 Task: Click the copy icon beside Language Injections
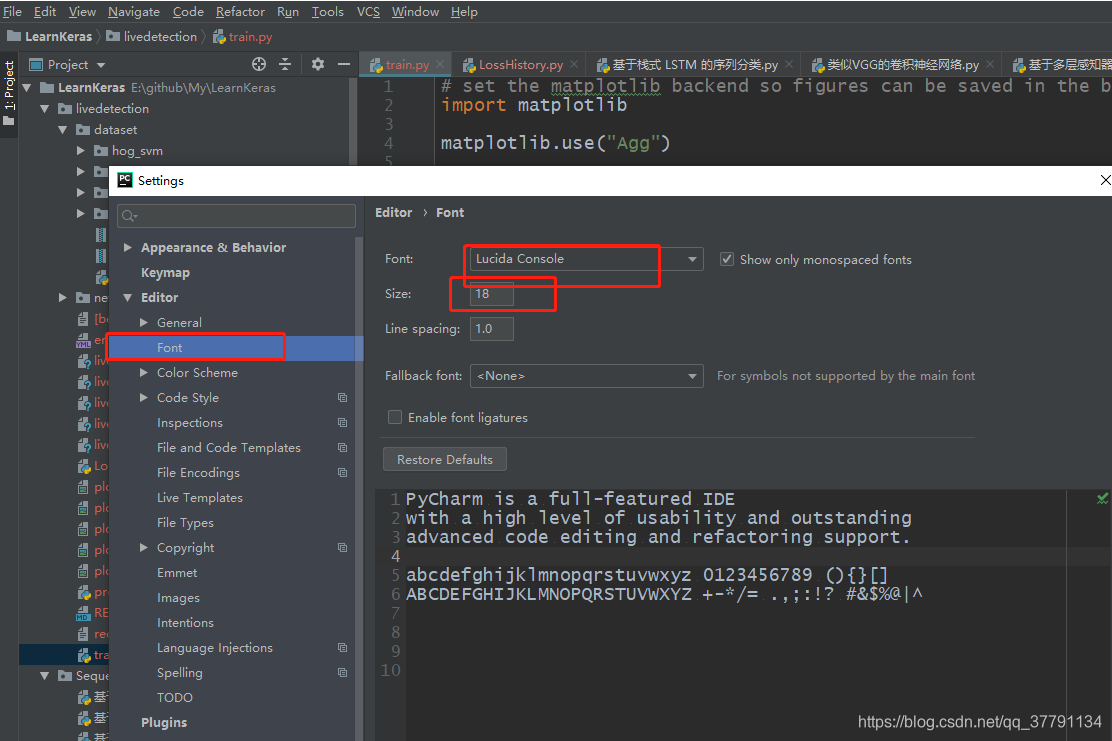tap(343, 647)
